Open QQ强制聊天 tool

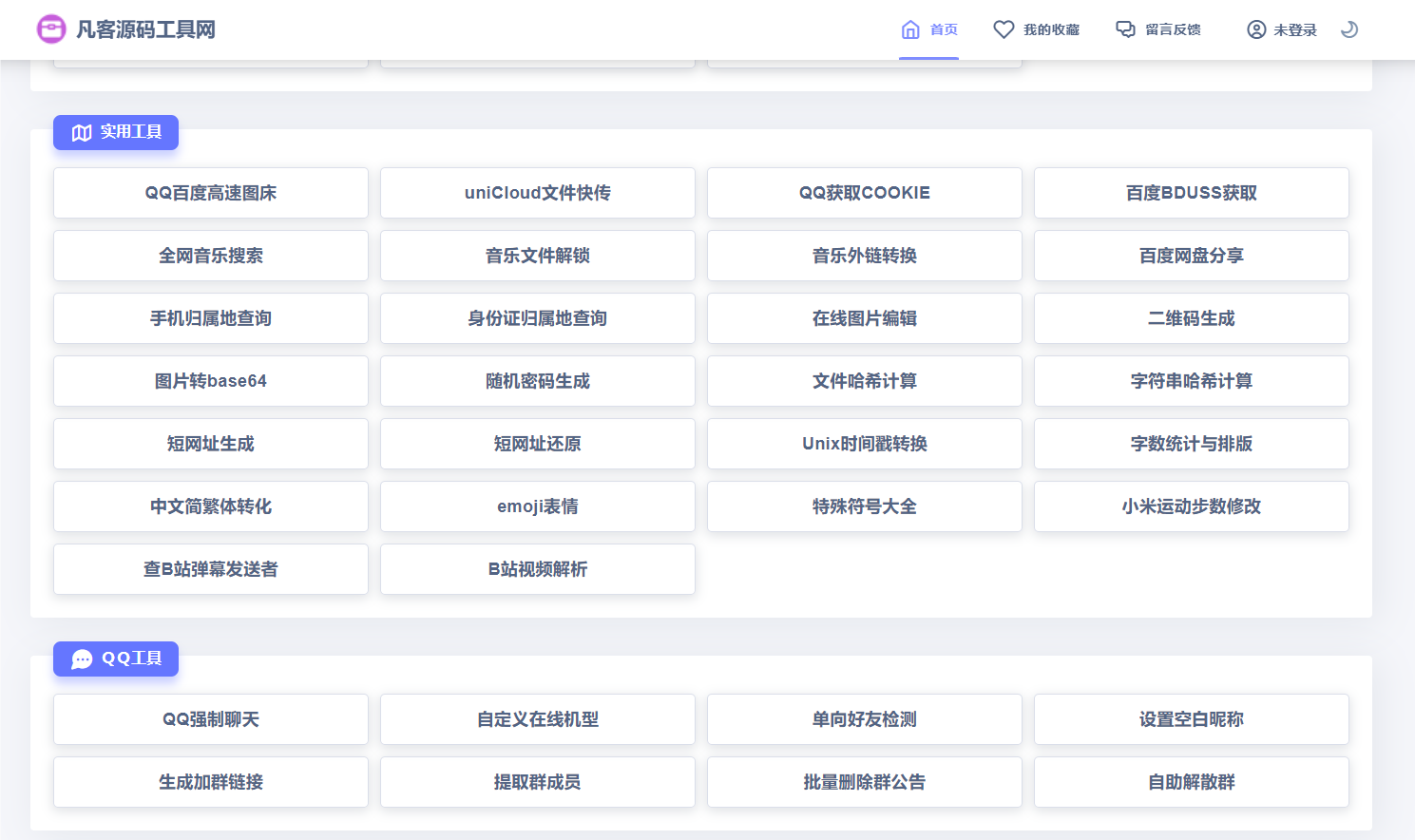(211, 719)
